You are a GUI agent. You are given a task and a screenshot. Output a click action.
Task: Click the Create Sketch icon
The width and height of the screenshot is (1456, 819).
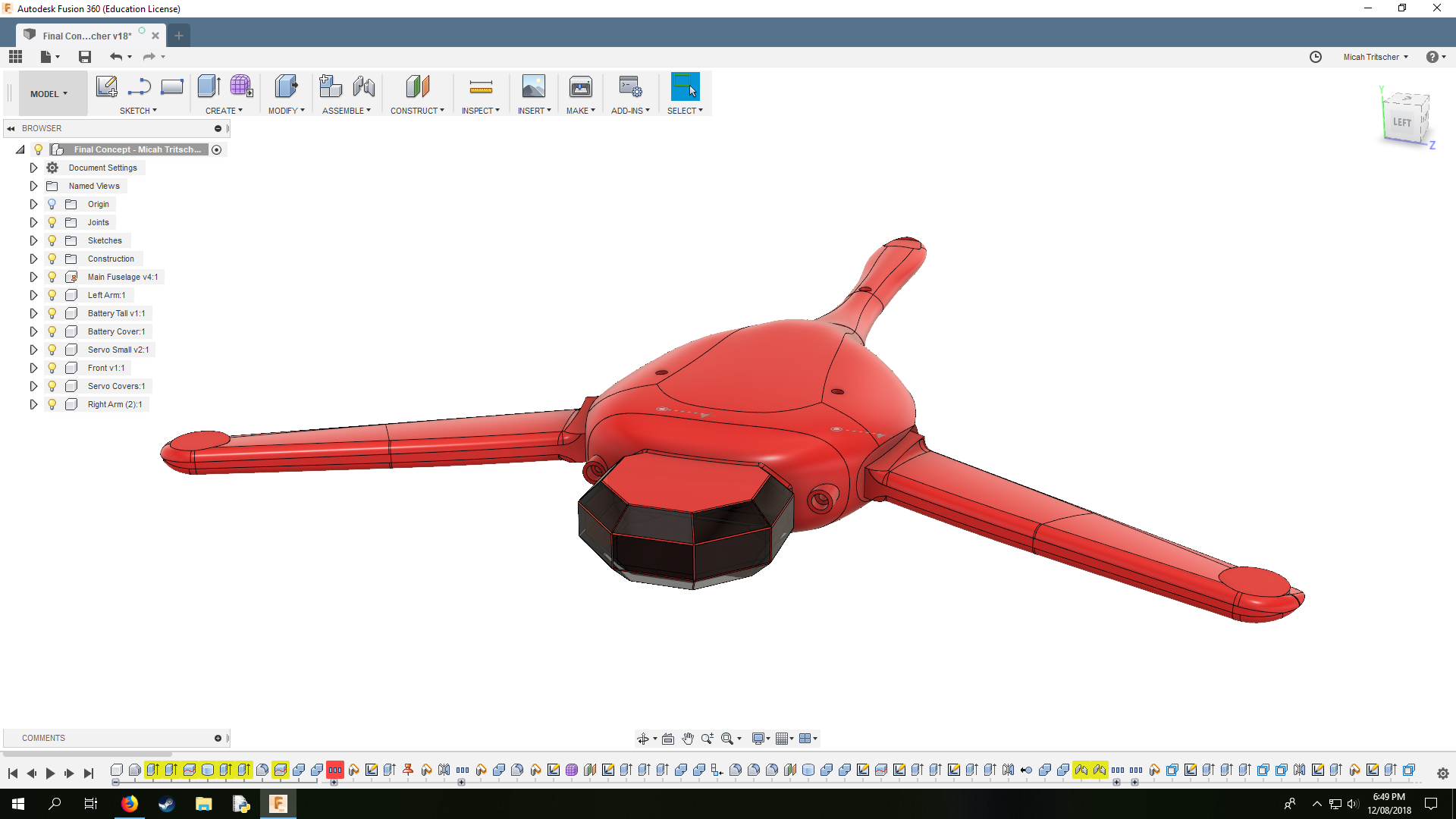click(x=106, y=86)
